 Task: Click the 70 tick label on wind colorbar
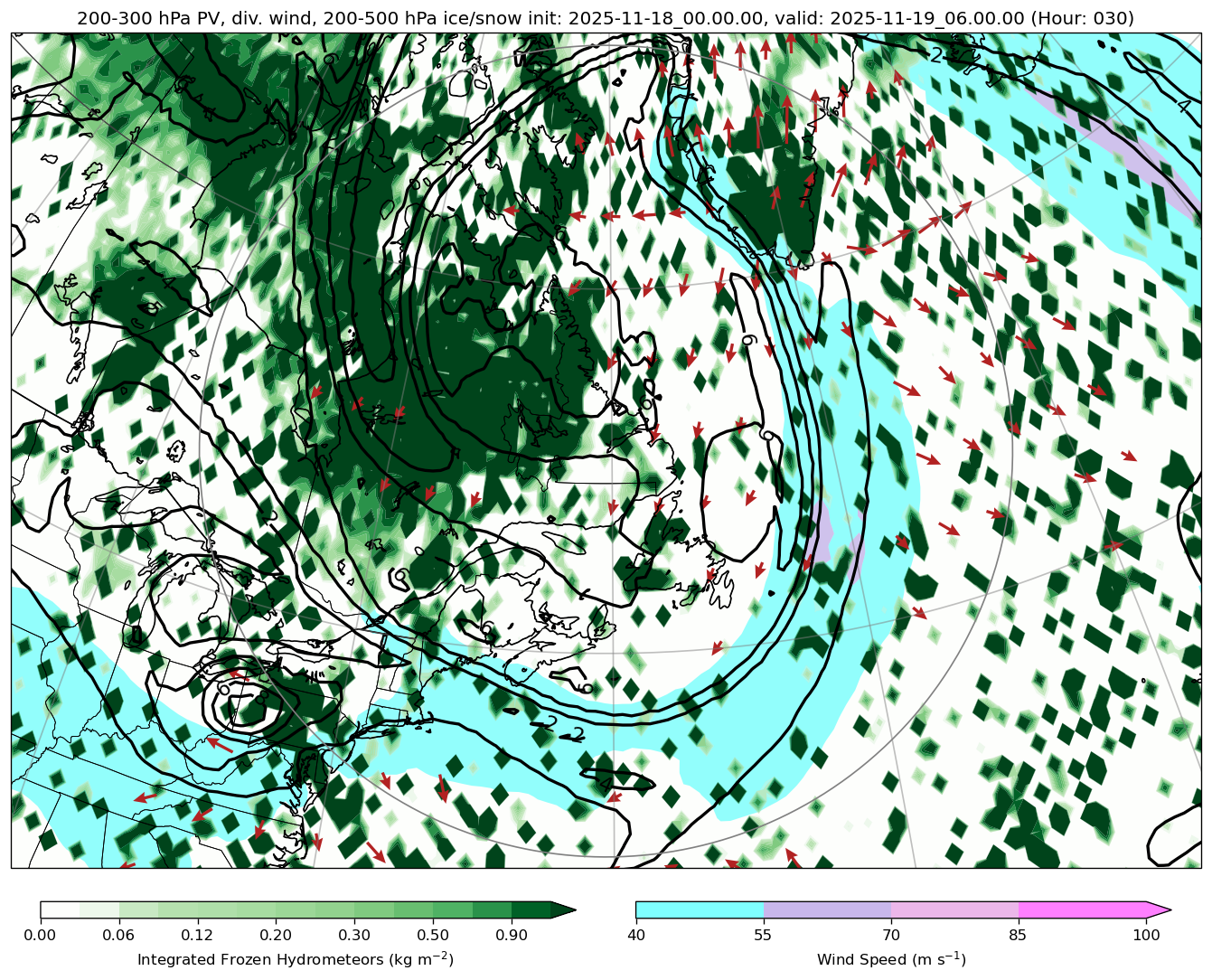(891, 935)
